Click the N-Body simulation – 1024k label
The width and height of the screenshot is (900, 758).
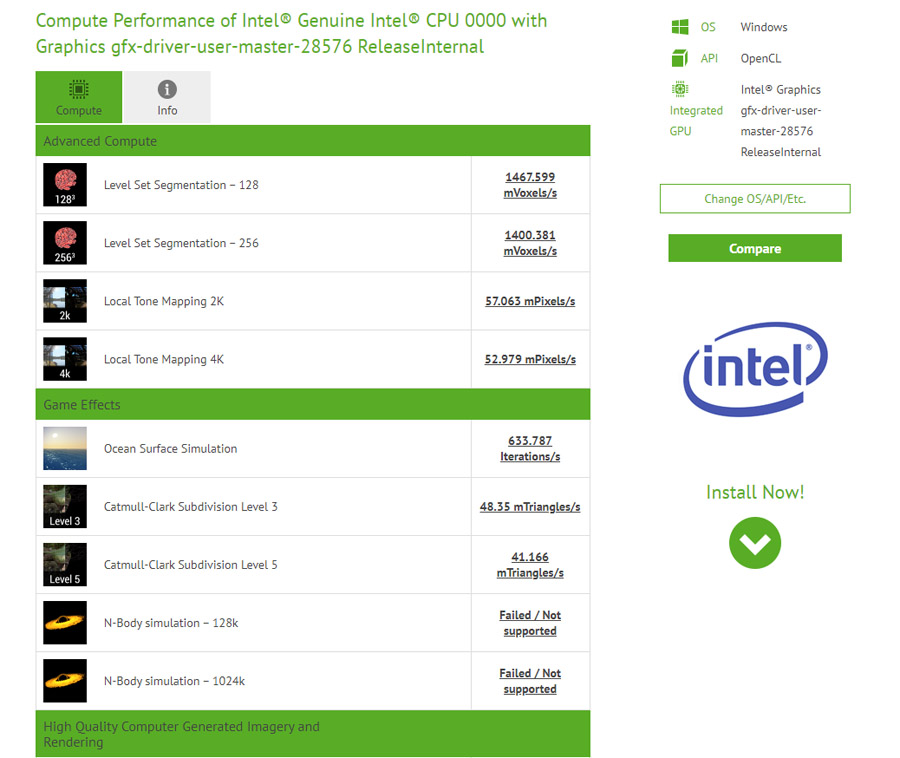pyautogui.click(x=174, y=681)
